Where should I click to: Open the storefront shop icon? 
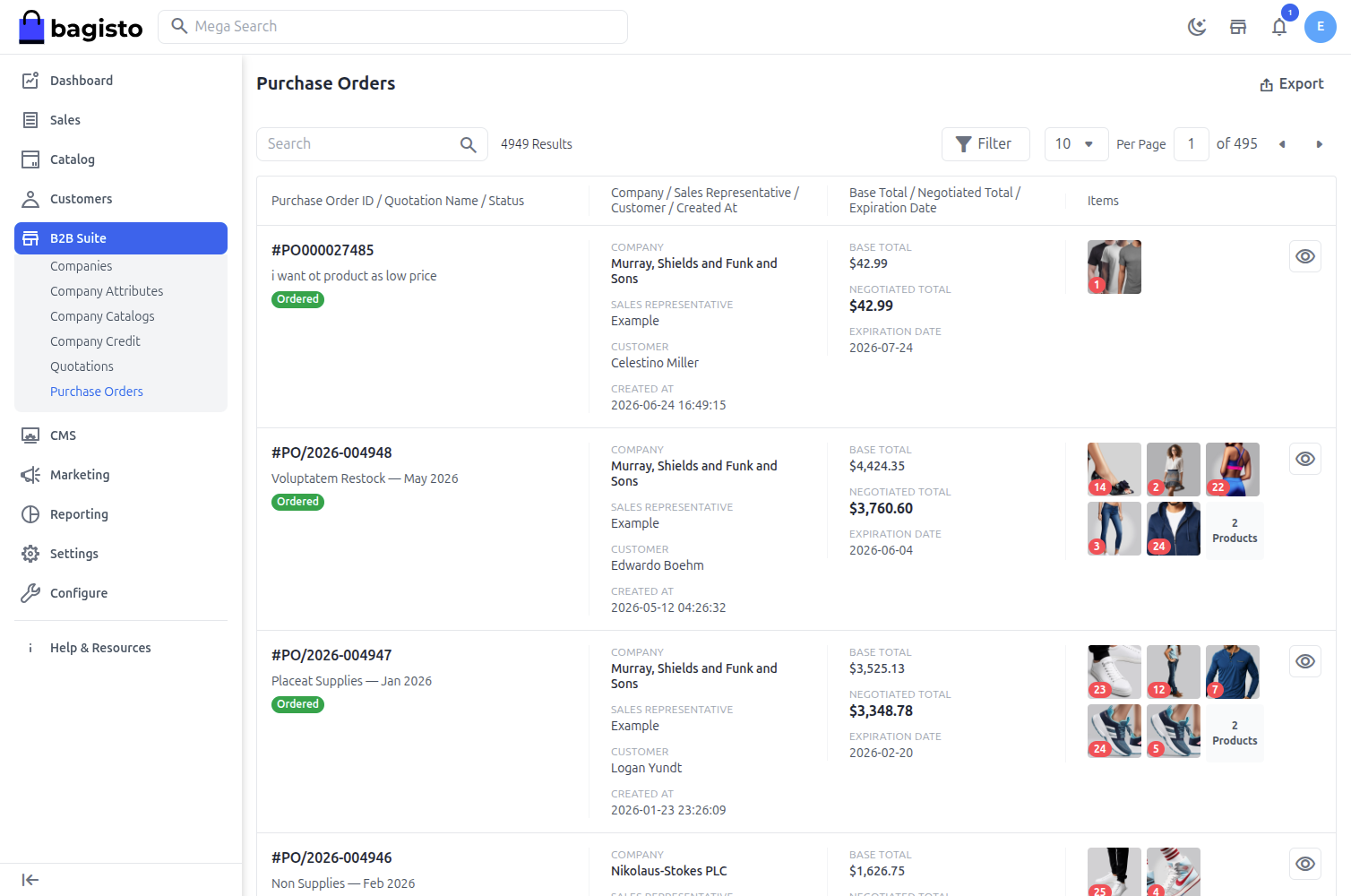click(x=1238, y=27)
